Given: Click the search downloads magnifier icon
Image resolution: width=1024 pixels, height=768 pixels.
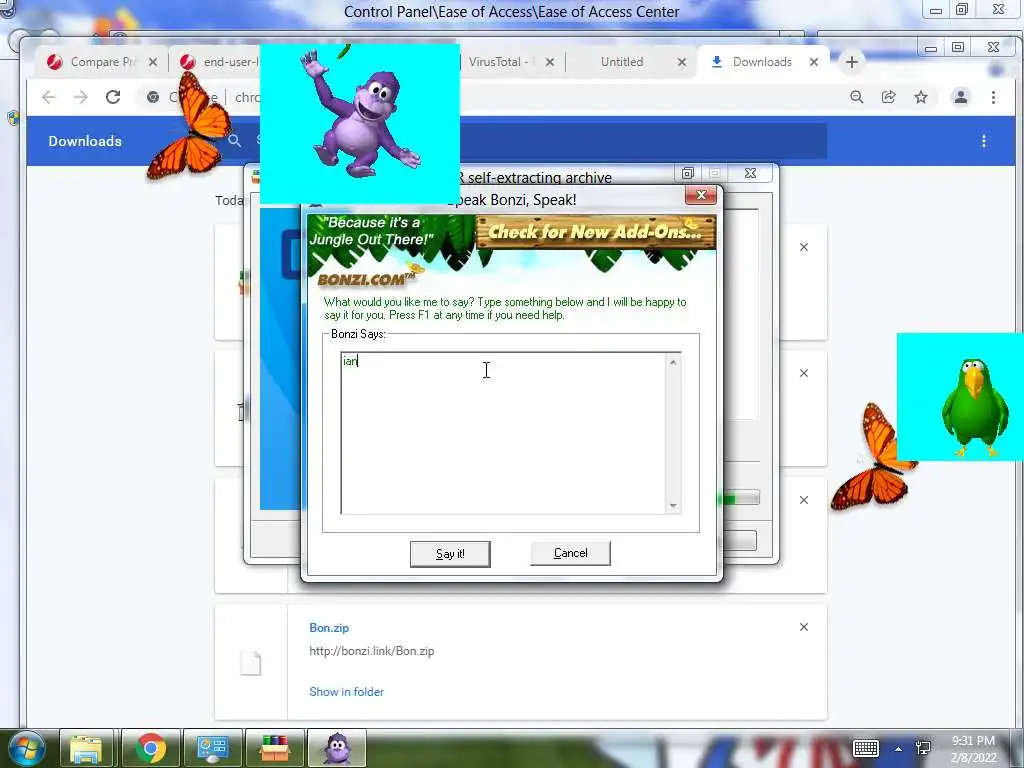Looking at the screenshot, I should (234, 140).
